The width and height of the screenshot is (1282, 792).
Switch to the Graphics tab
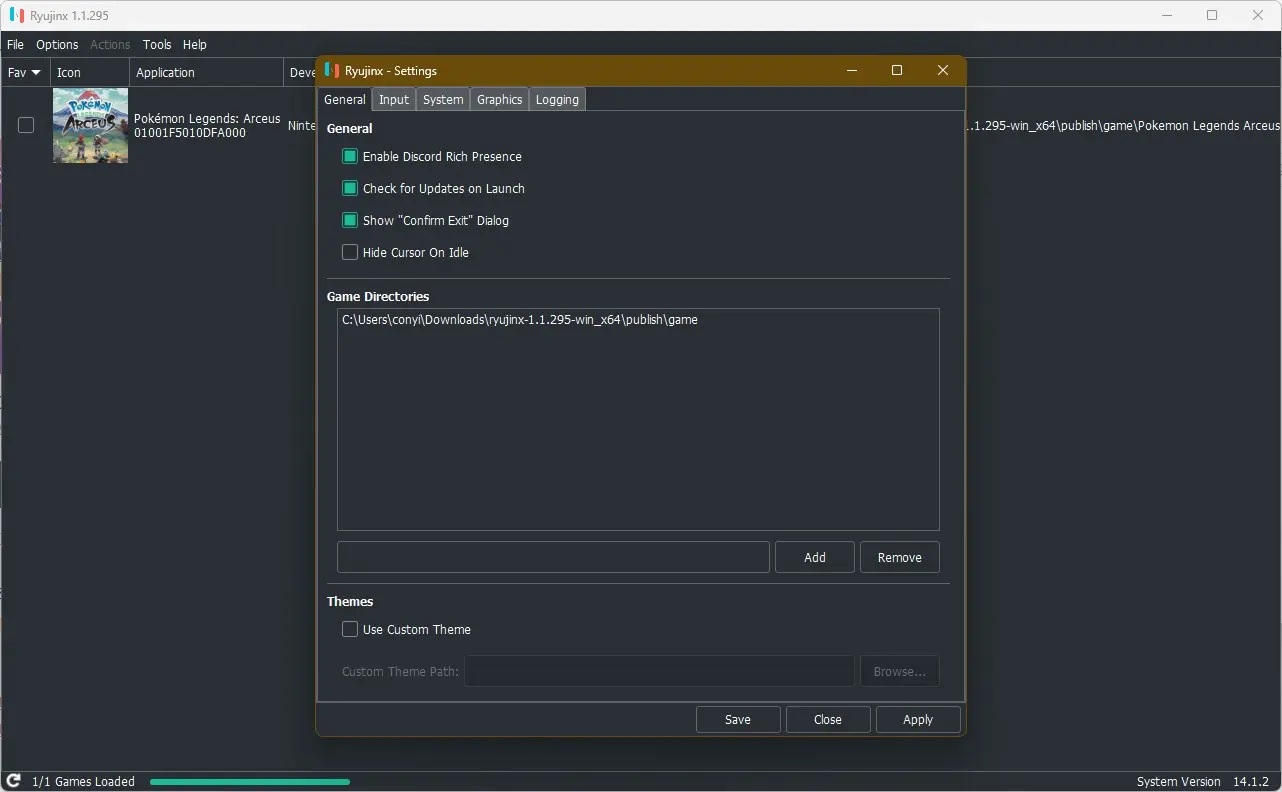(500, 99)
